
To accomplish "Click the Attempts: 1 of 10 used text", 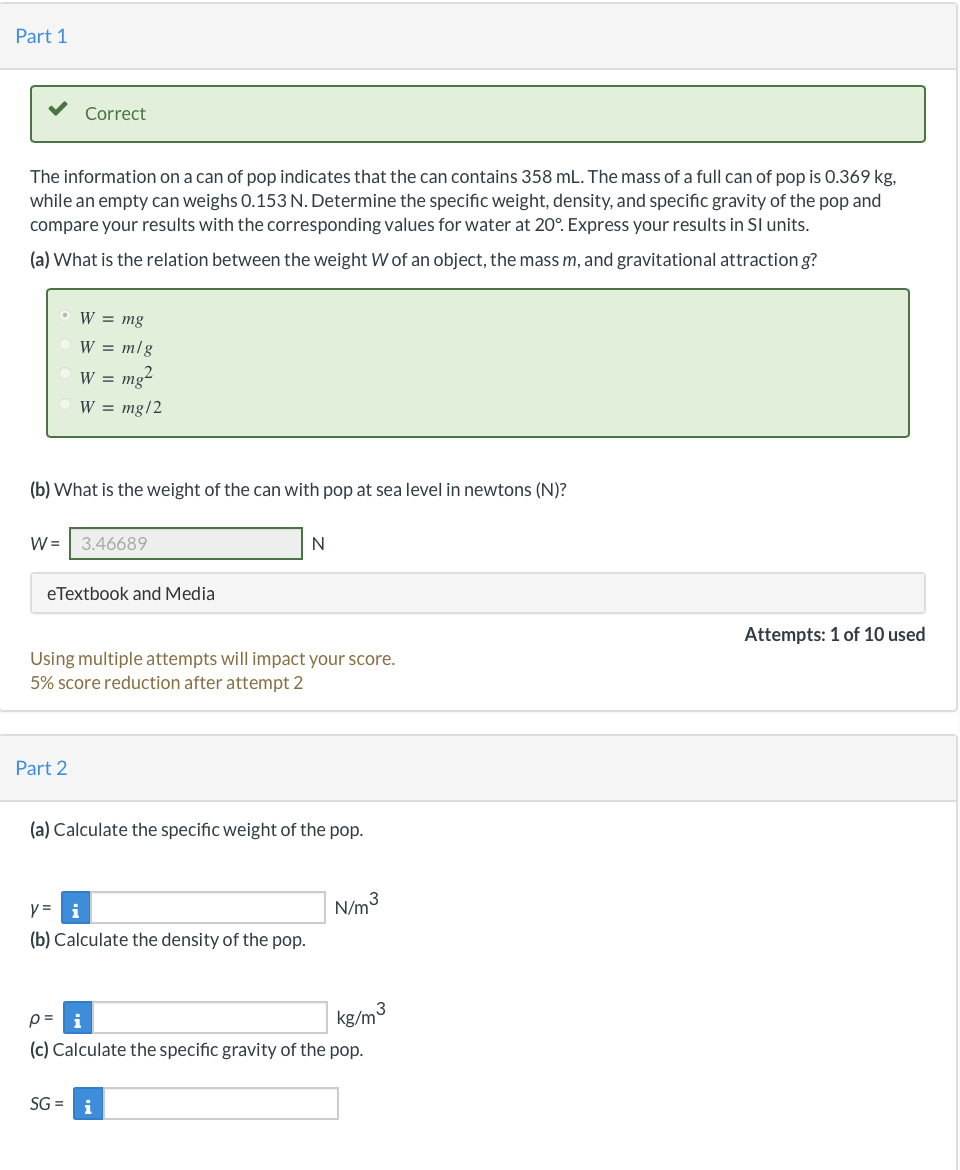I will click(x=834, y=634).
